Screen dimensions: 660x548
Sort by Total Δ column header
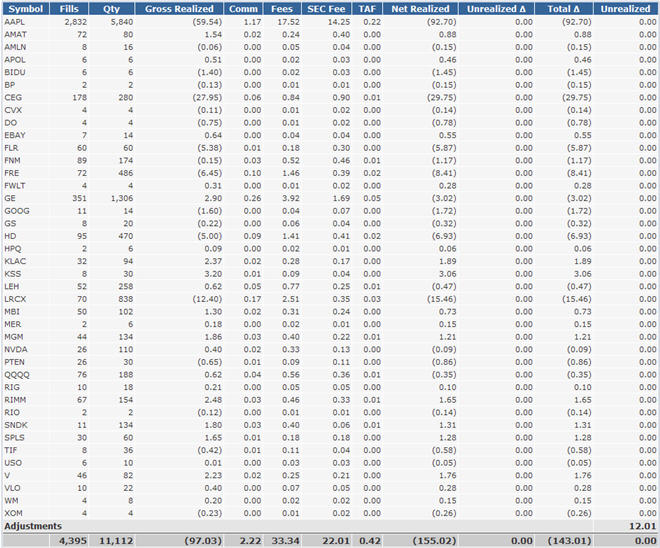pos(564,9)
